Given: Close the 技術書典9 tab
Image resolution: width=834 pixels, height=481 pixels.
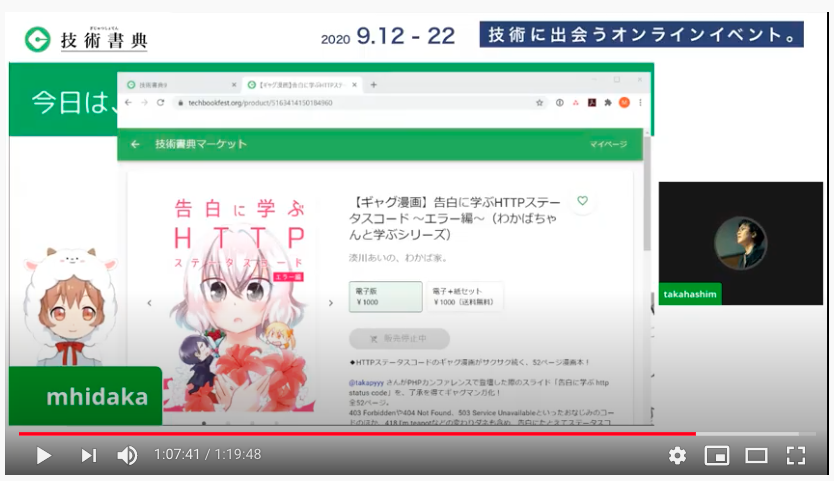Looking at the screenshot, I should [x=233, y=85].
